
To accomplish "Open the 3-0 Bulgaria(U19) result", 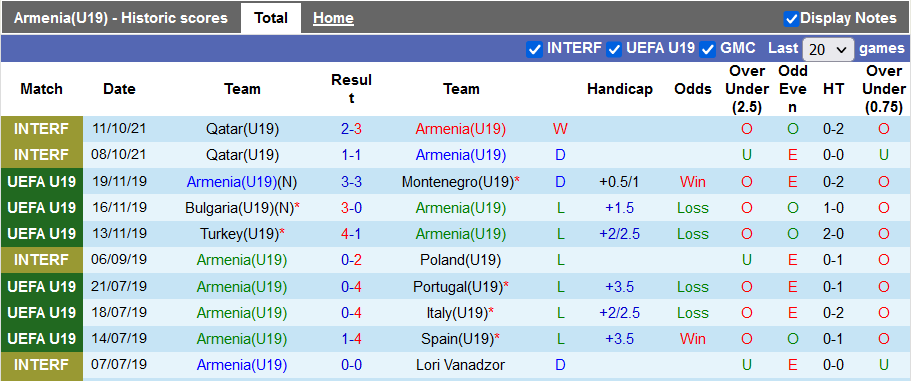I will click(352, 208).
